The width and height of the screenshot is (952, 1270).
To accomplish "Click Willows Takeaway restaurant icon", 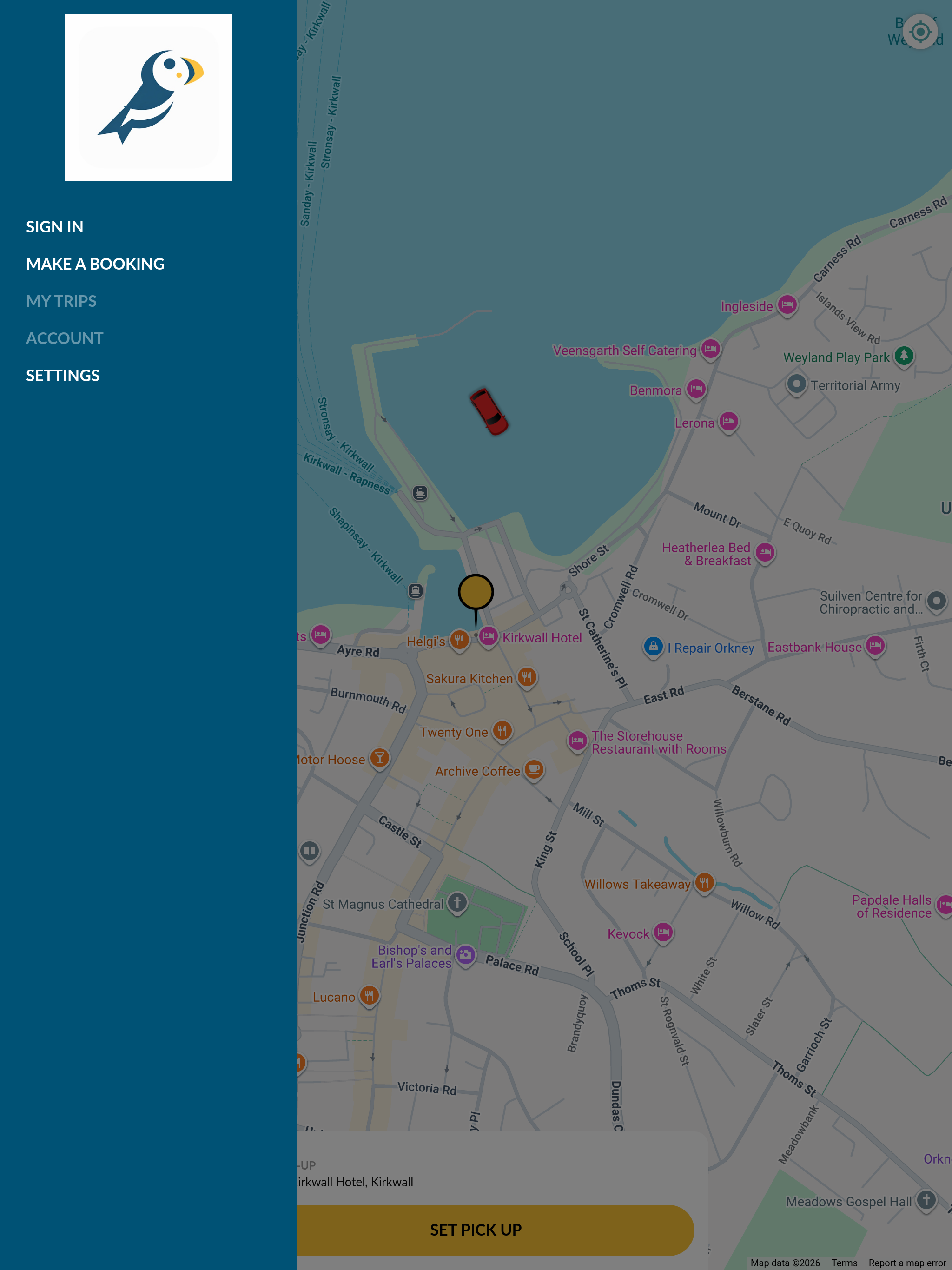I will click(x=705, y=883).
